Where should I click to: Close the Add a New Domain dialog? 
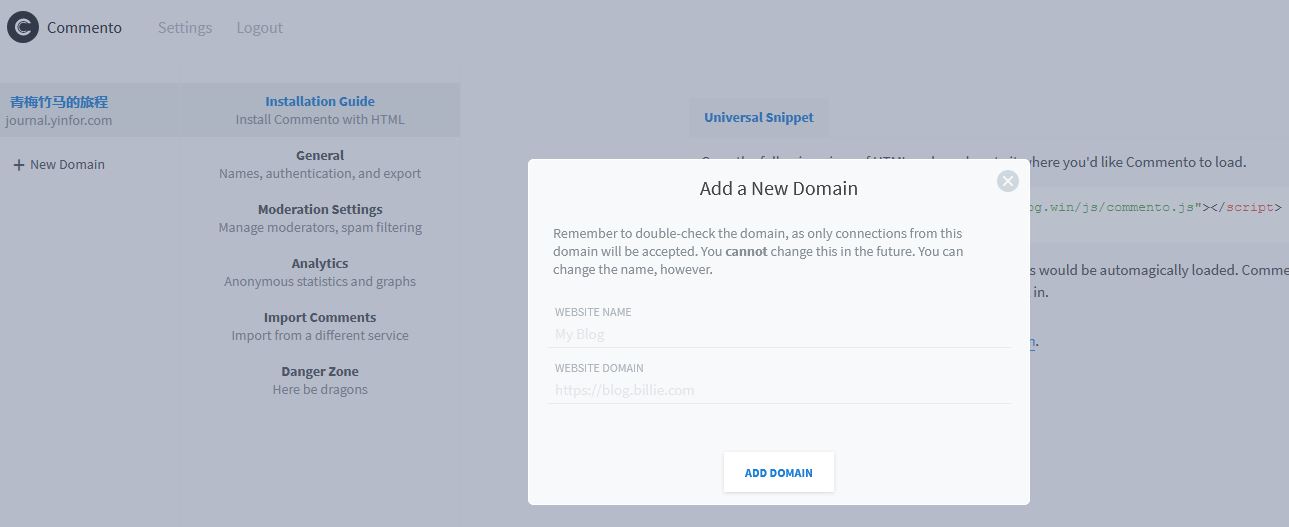pos(1007,181)
